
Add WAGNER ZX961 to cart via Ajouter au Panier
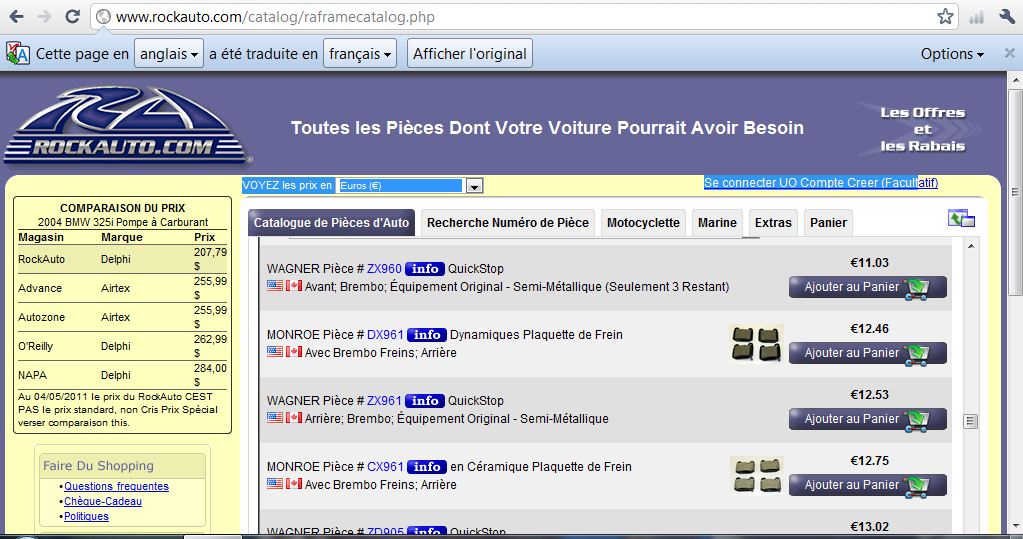point(868,419)
